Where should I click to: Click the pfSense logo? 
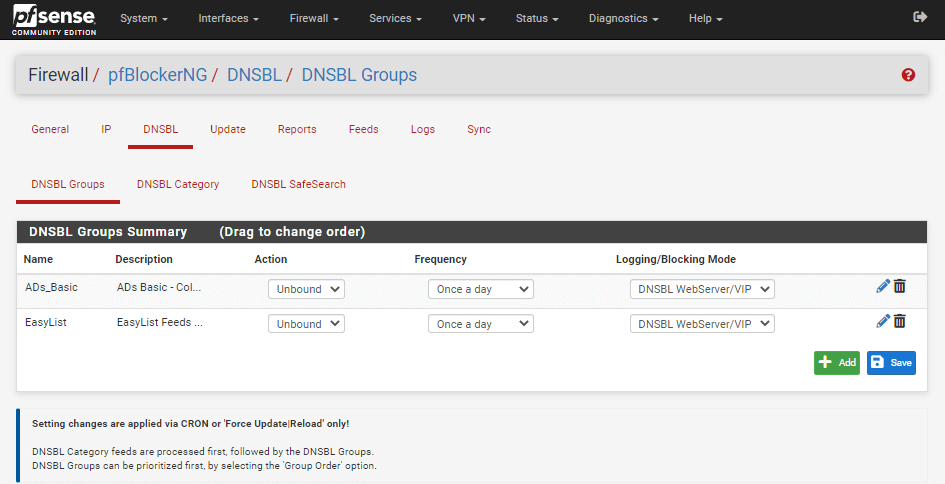click(55, 19)
